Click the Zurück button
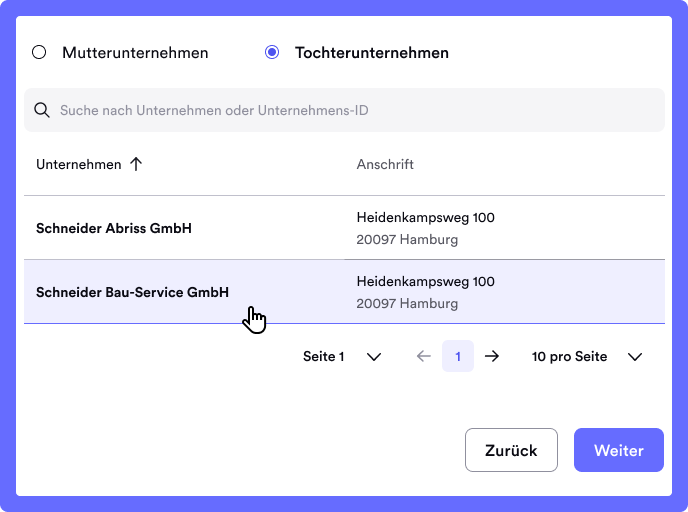The width and height of the screenshot is (688, 512). point(511,450)
